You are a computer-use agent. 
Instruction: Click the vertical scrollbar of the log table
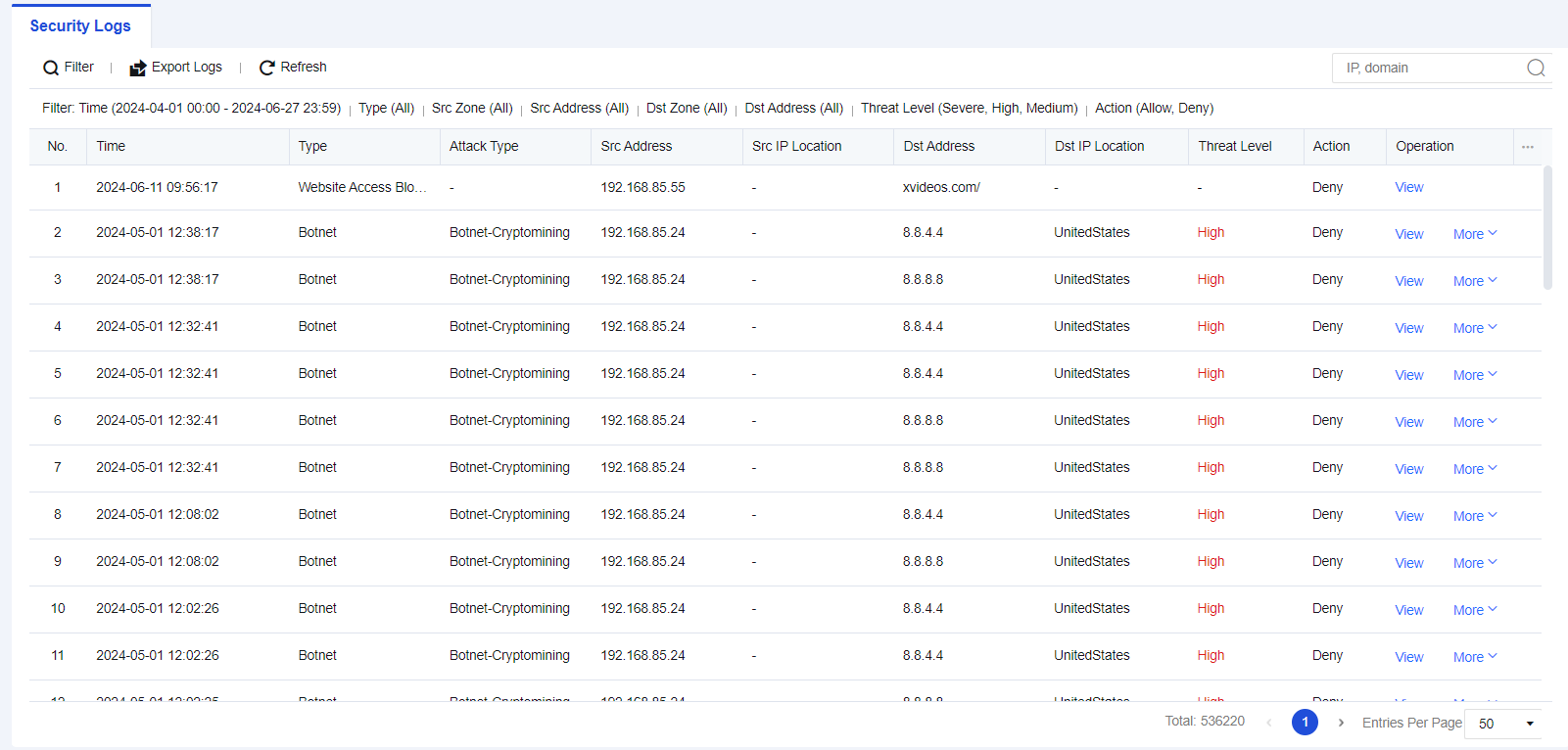pos(1547,227)
